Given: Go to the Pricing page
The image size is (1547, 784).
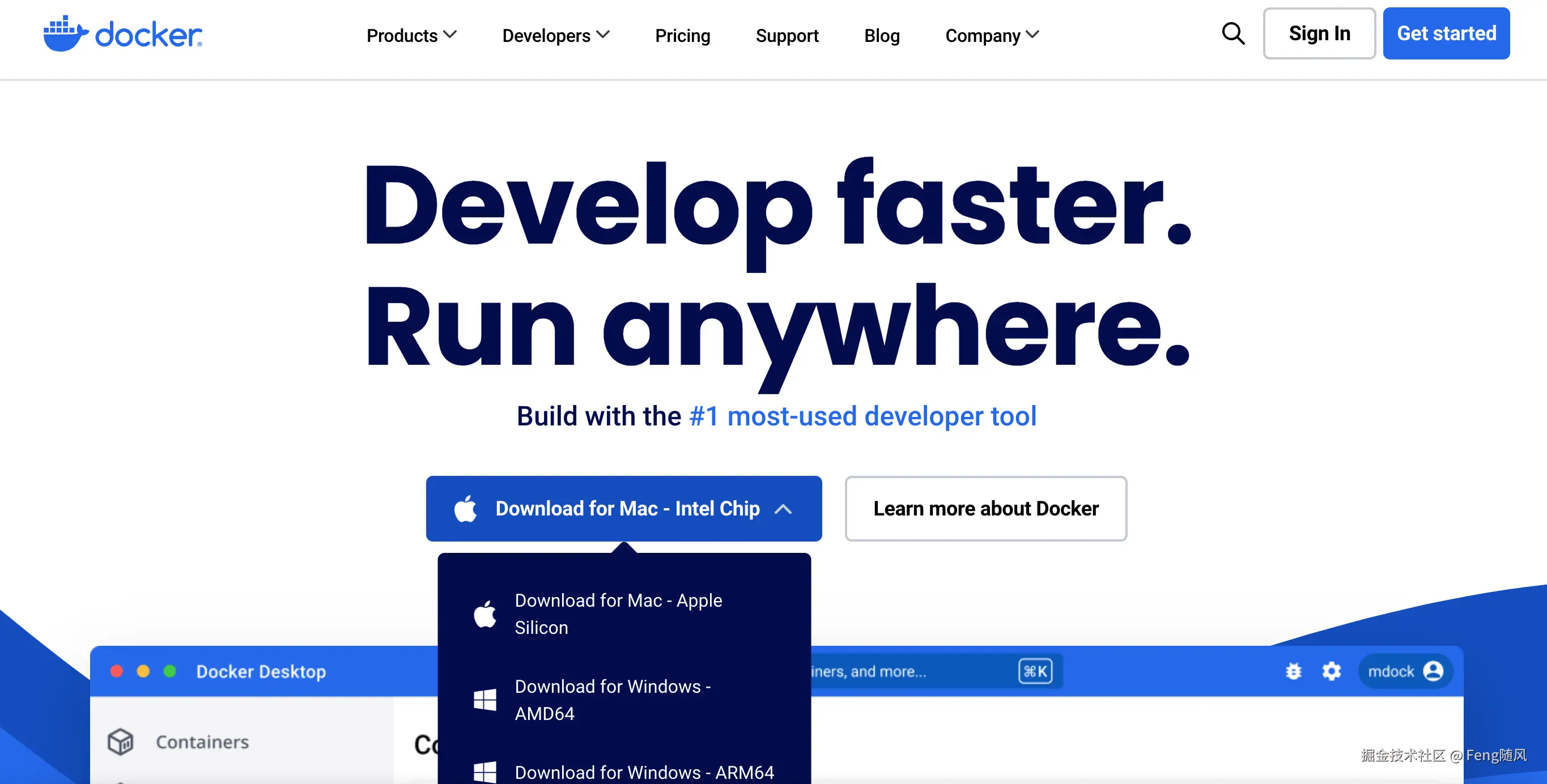Looking at the screenshot, I should pos(682,36).
